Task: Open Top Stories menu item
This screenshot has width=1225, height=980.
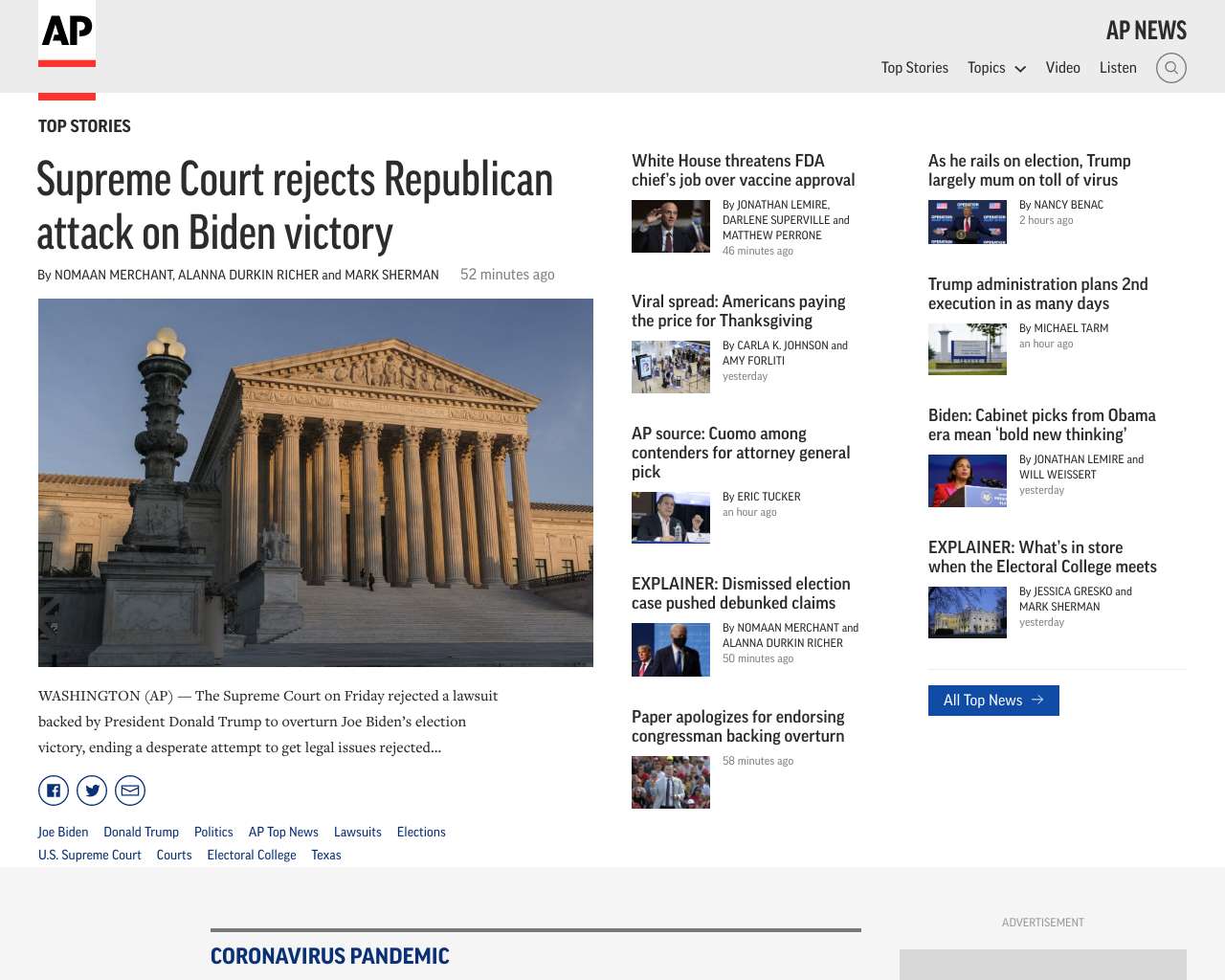Action: click(x=915, y=68)
